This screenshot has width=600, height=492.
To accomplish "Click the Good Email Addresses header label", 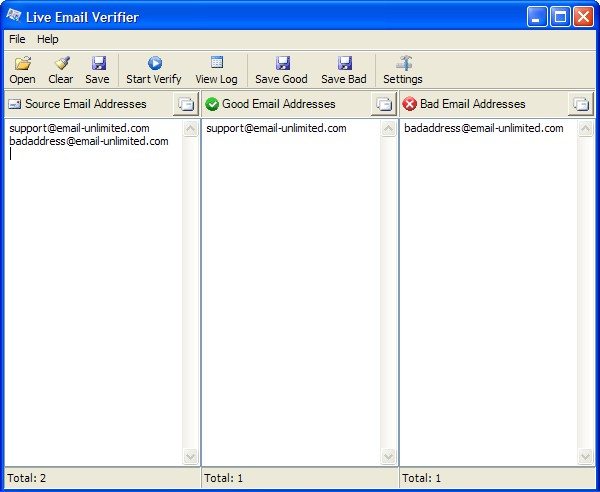I will click(x=279, y=104).
